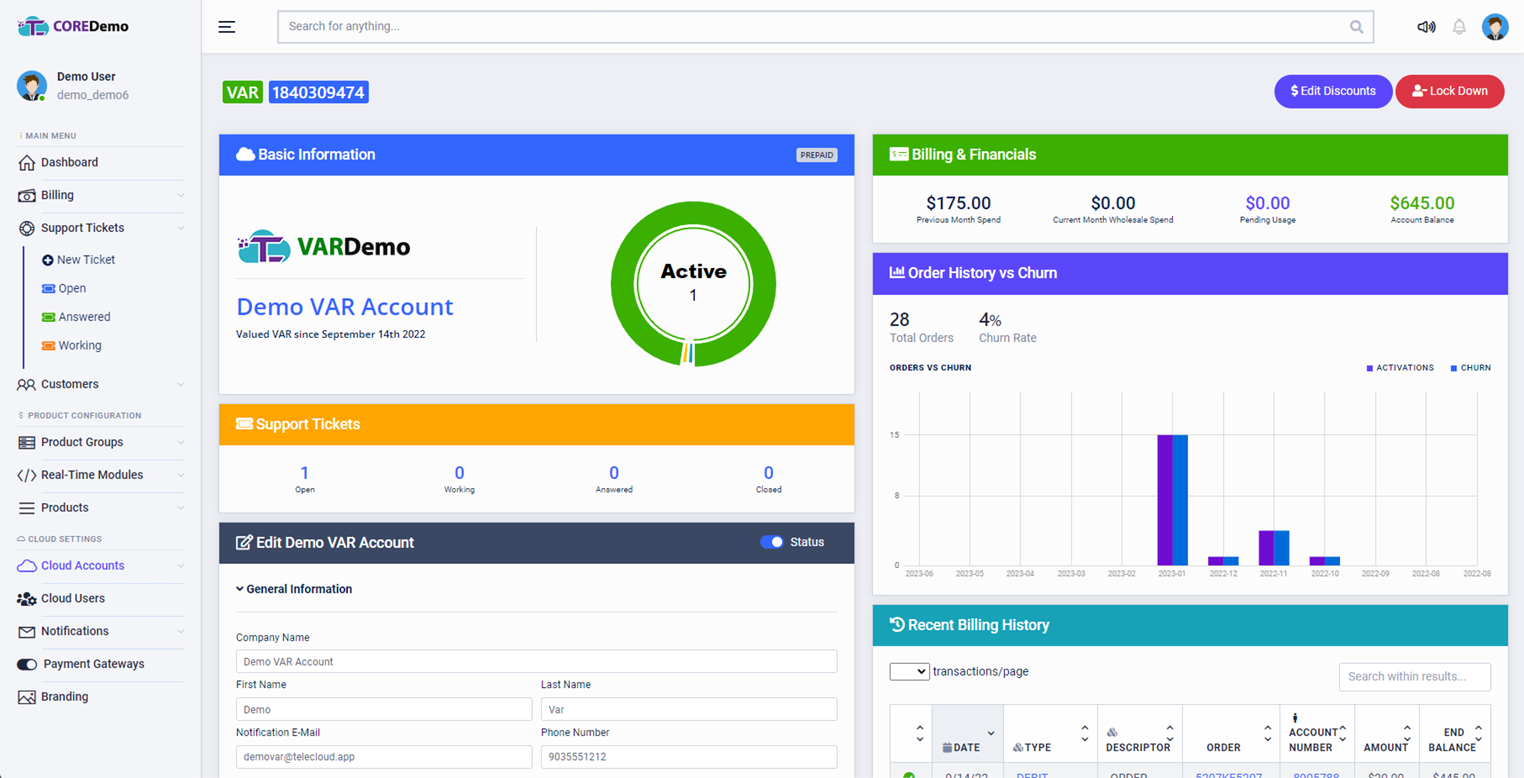Image resolution: width=1524 pixels, height=778 pixels.
Task: Click the Products lines icon
Action: [x=26, y=508]
